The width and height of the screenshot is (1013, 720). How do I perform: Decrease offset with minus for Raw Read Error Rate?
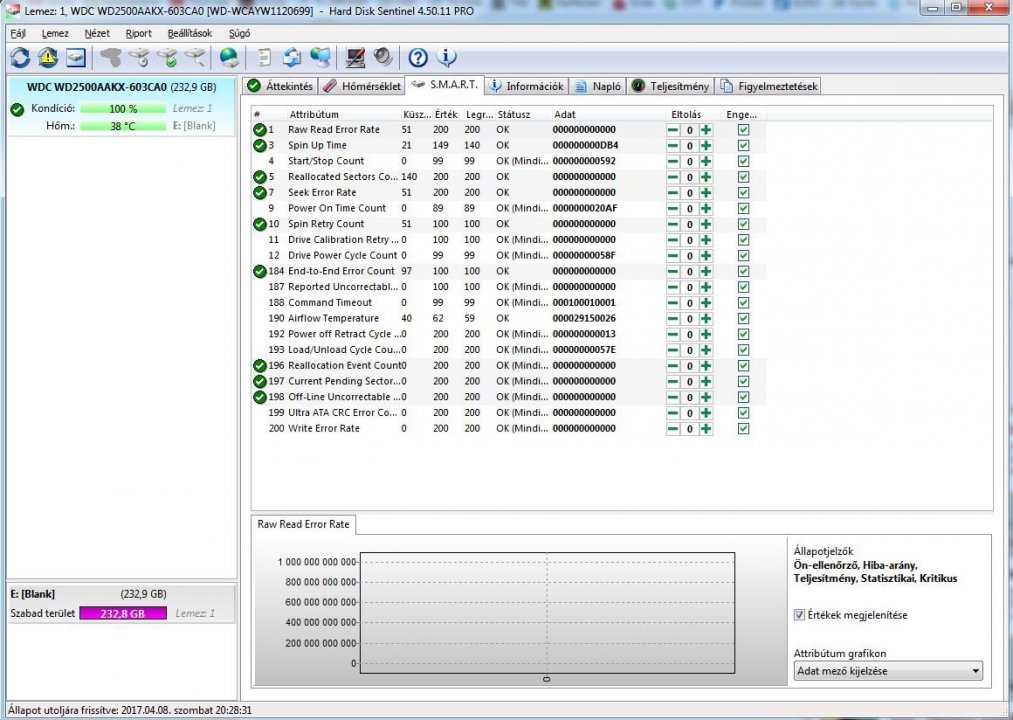pyautogui.click(x=673, y=130)
